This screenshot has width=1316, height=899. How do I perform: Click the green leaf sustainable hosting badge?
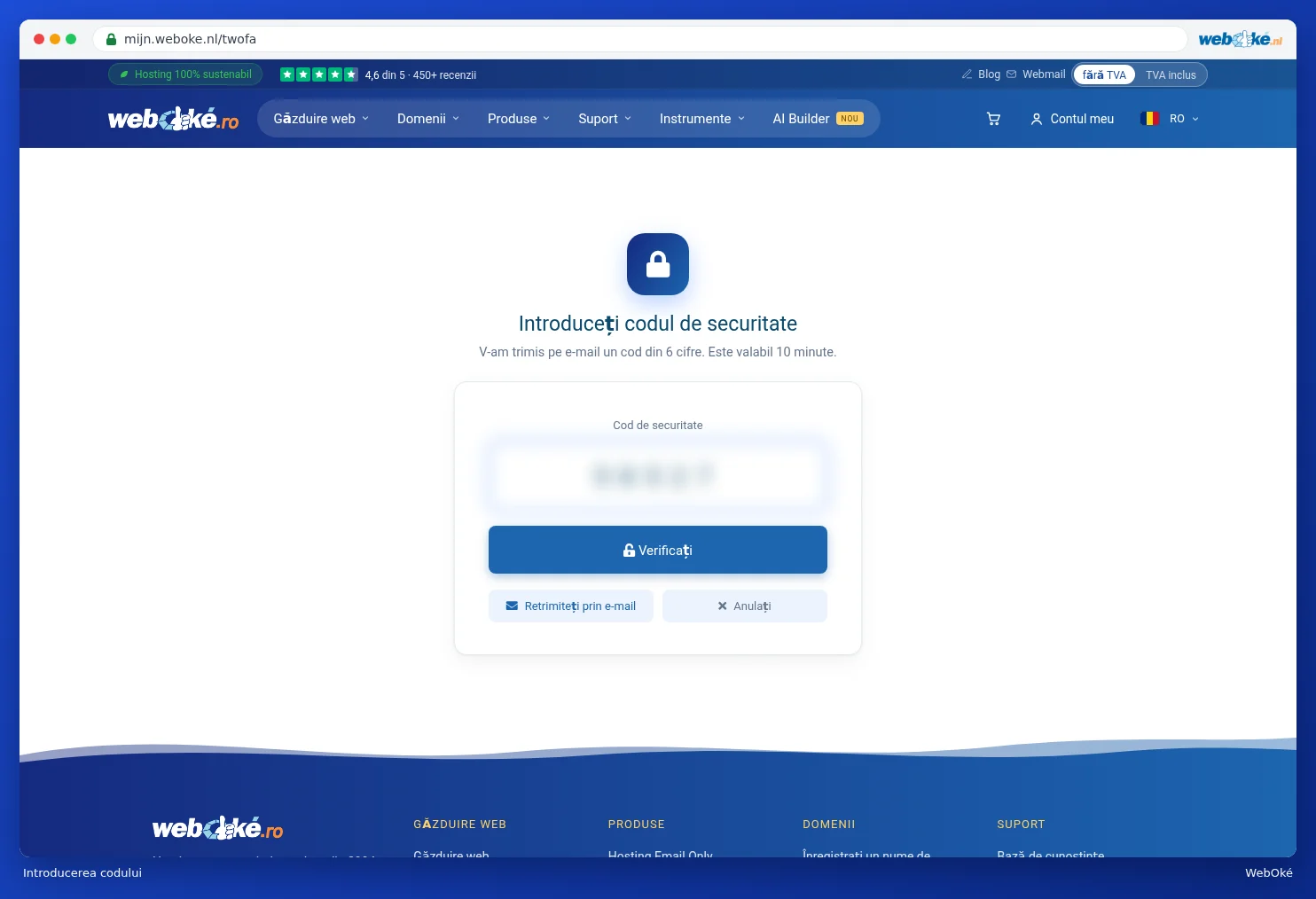(185, 74)
